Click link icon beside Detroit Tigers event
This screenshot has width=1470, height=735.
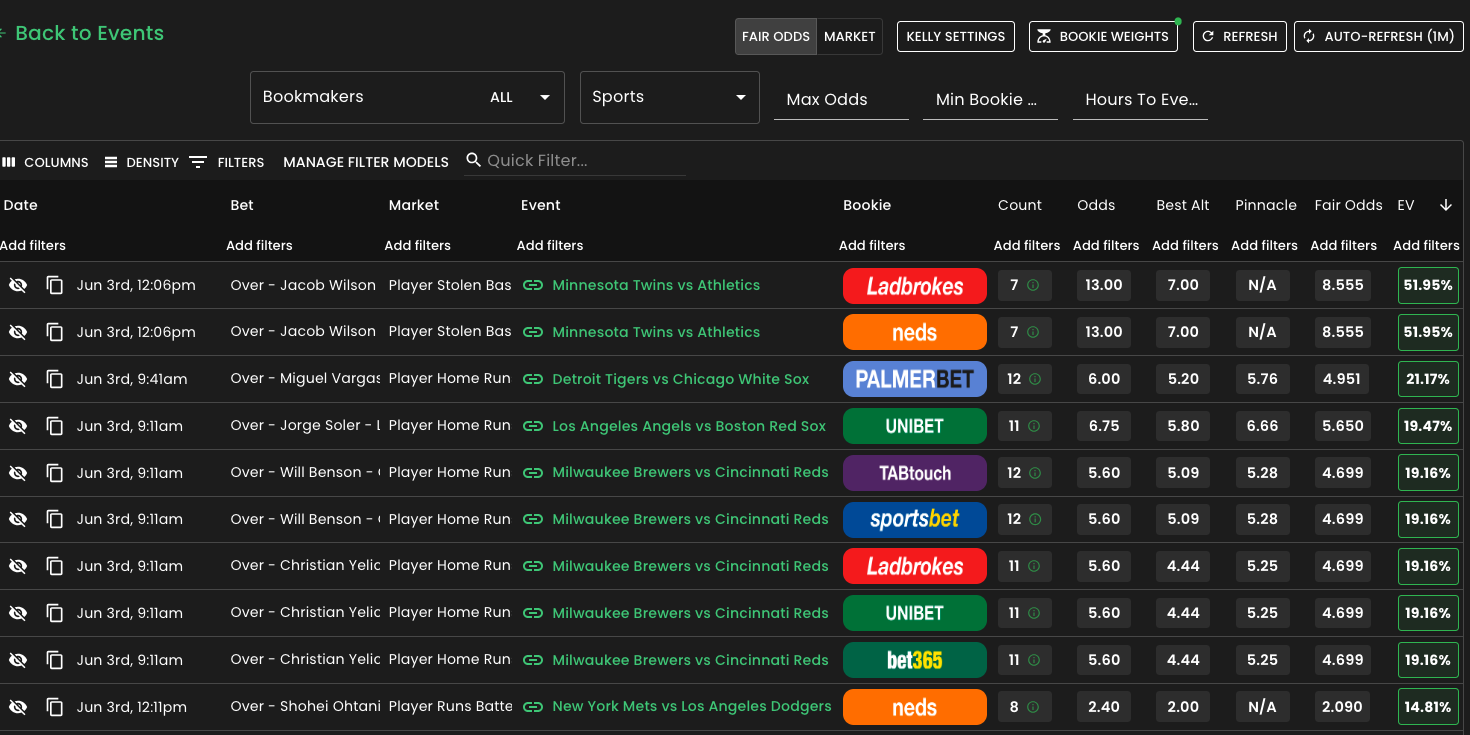533,379
